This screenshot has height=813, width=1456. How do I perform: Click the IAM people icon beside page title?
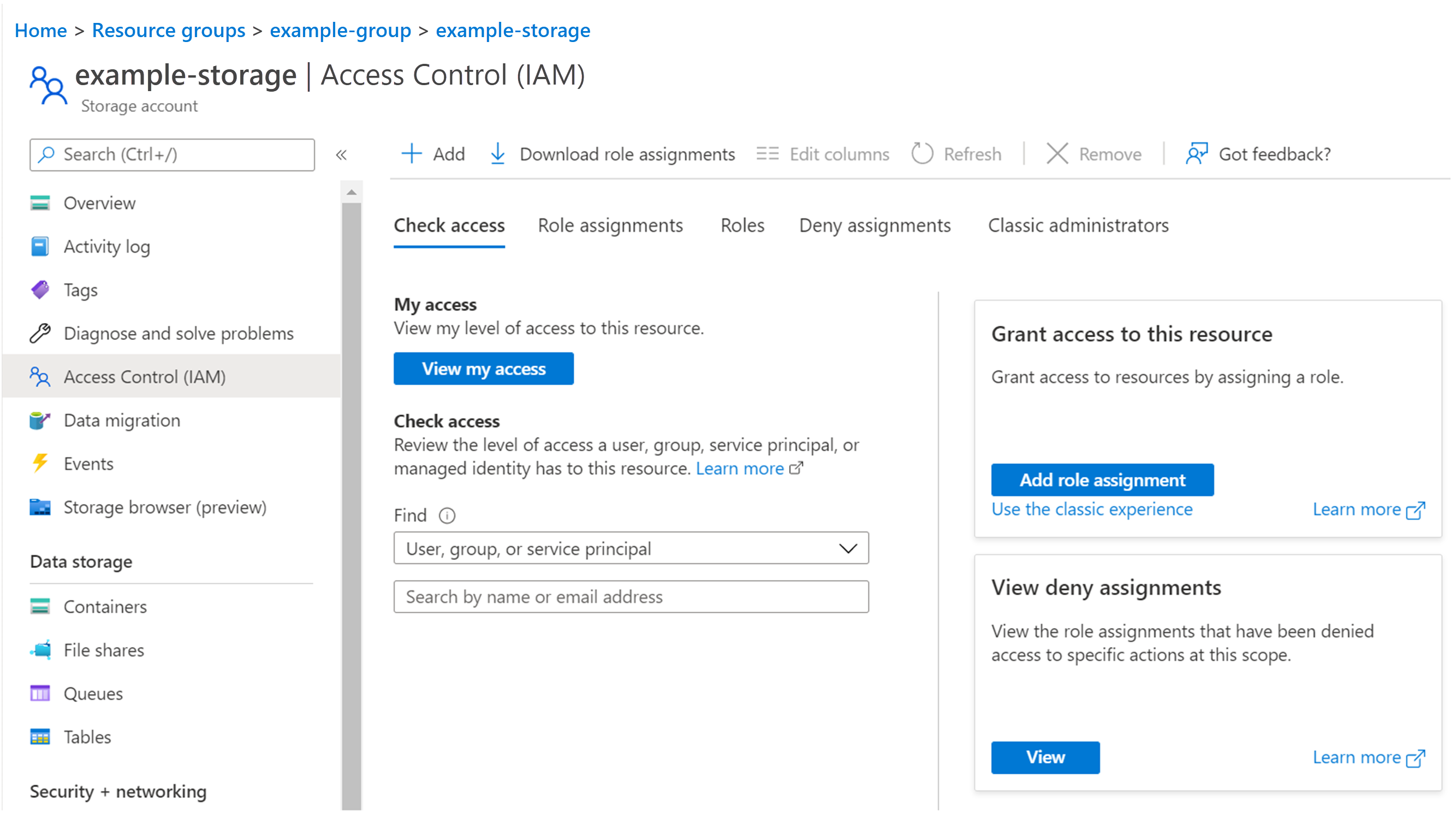pyautogui.click(x=48, y=85)
